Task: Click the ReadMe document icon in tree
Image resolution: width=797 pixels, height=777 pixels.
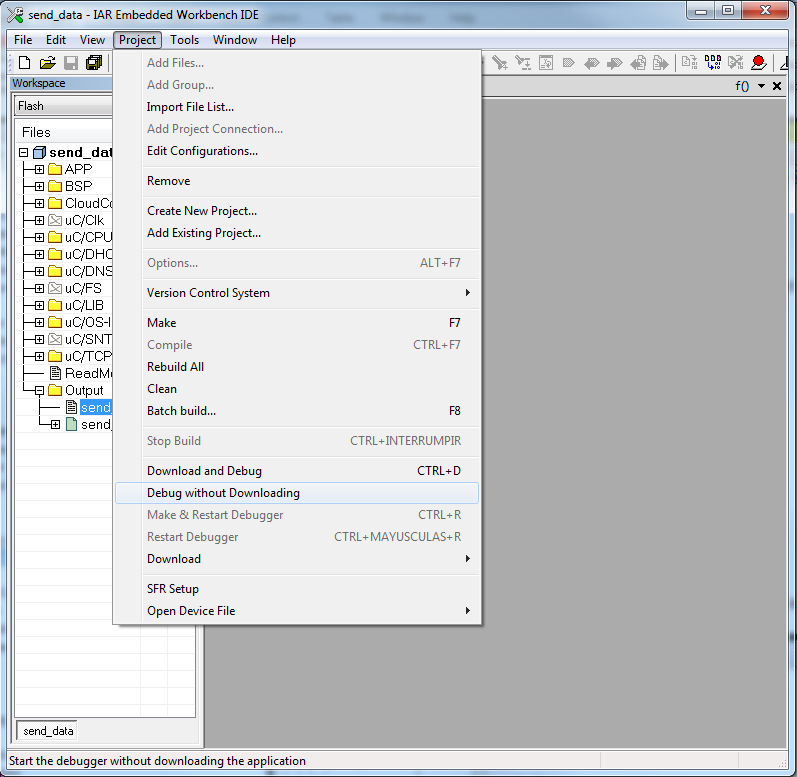Action: click(55, 373)
